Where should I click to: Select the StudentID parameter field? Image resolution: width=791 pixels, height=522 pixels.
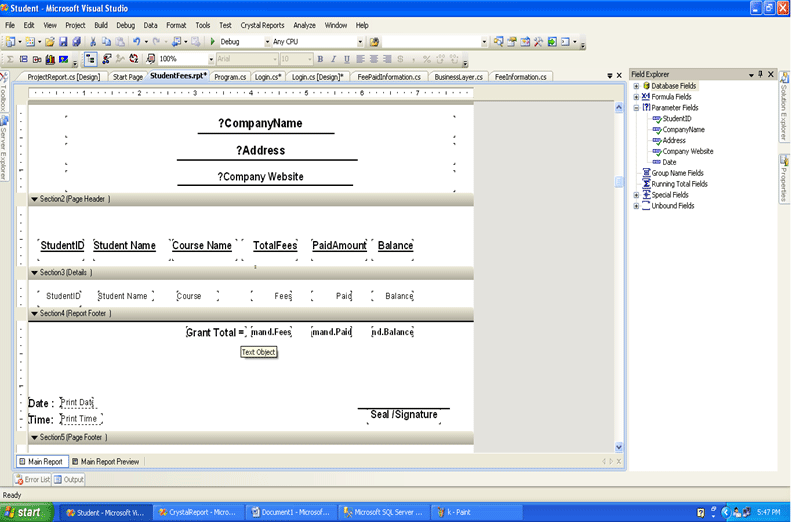pos(676,119)
